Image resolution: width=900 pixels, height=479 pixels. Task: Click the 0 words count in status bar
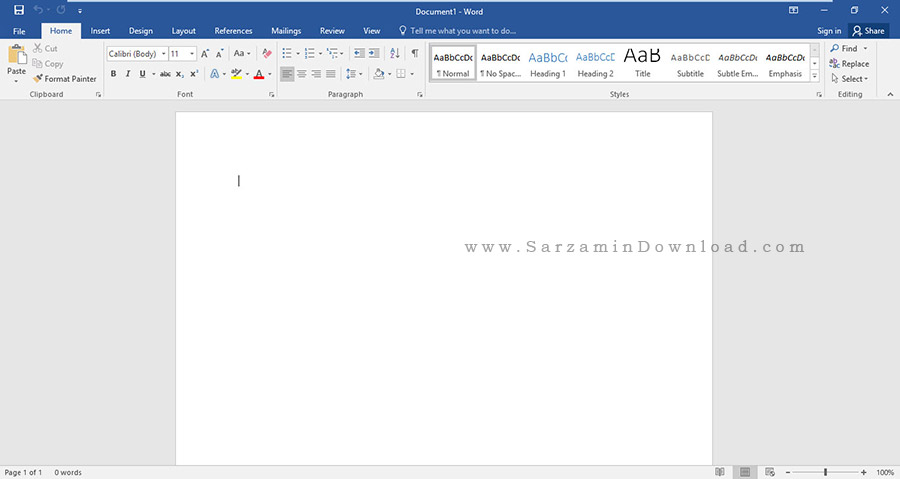[x=68, y=472]
